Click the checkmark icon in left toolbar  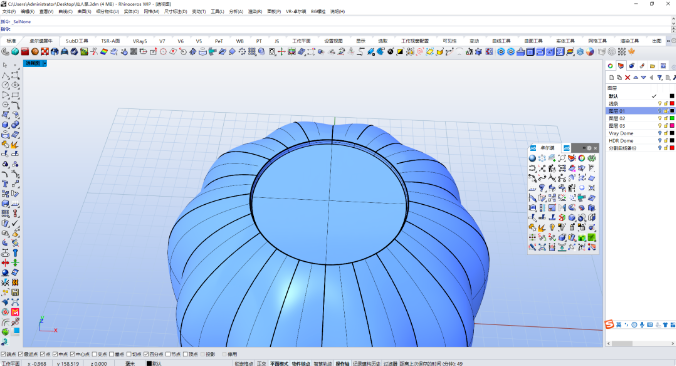(x=16, y=223)
